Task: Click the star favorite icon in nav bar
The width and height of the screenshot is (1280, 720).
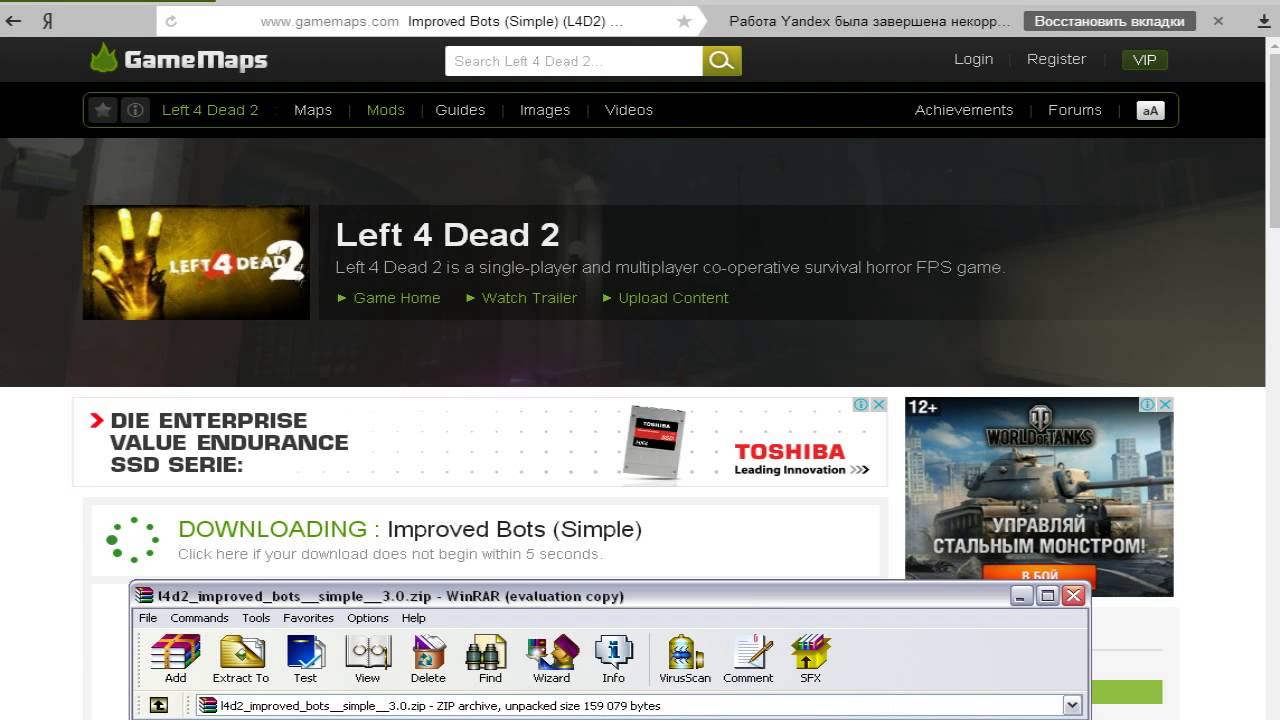Action: (103, 110)
